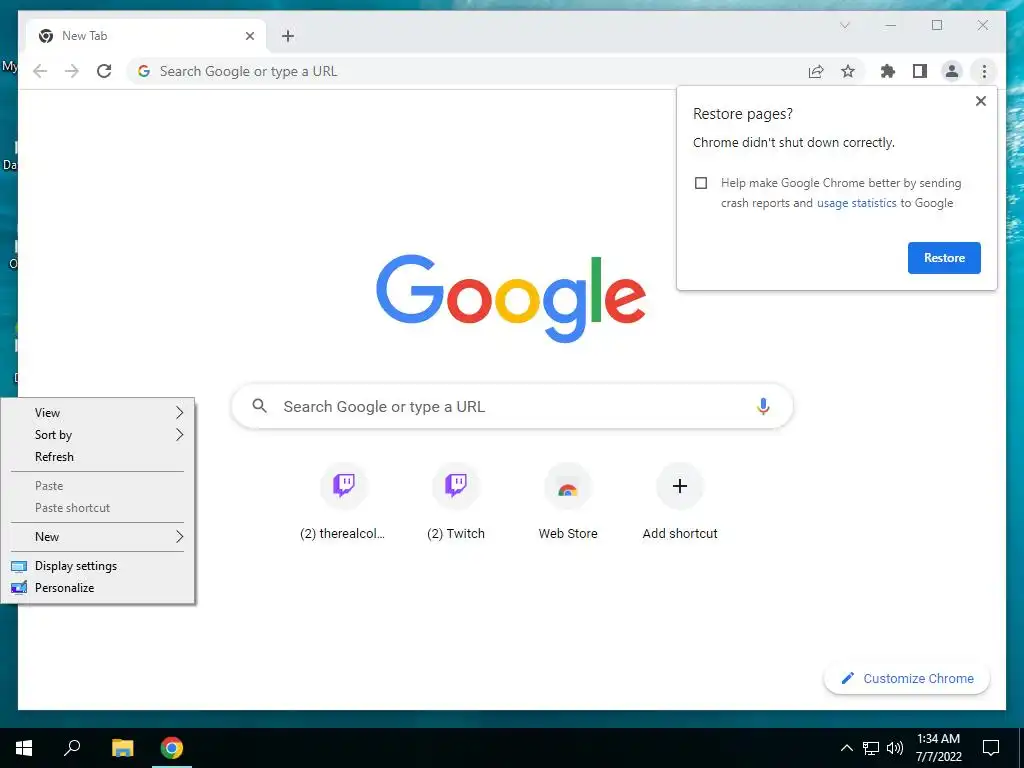Click the magnifier icon in search box
This screenshot has height=768, width=1024.
pyautogui.click(x=259, y=406)
